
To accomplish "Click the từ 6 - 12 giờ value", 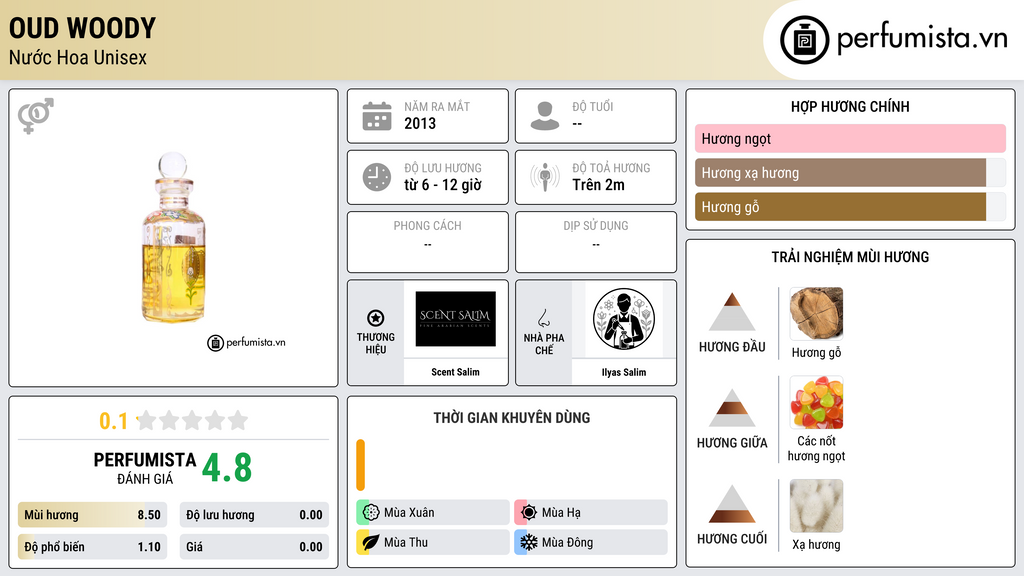I will tap(443, 185).
